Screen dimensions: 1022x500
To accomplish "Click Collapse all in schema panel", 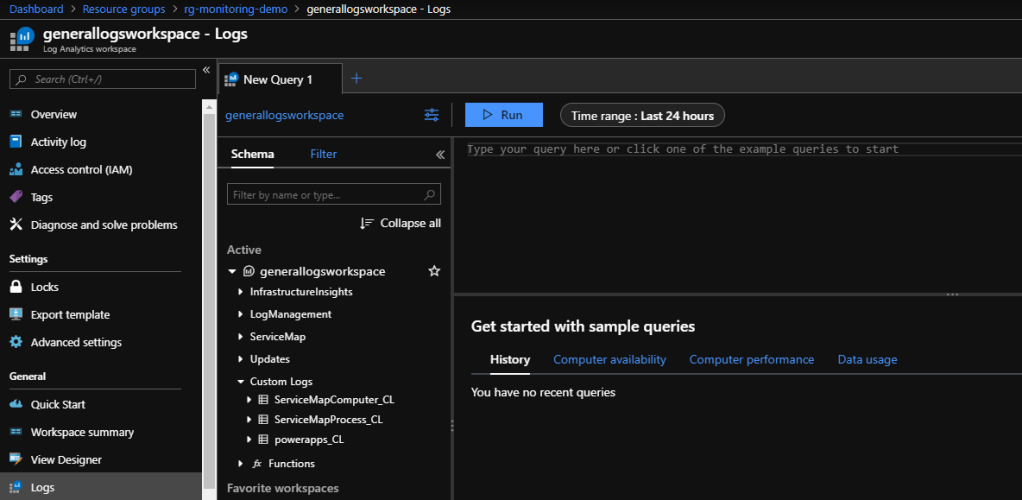I will 400,223.
